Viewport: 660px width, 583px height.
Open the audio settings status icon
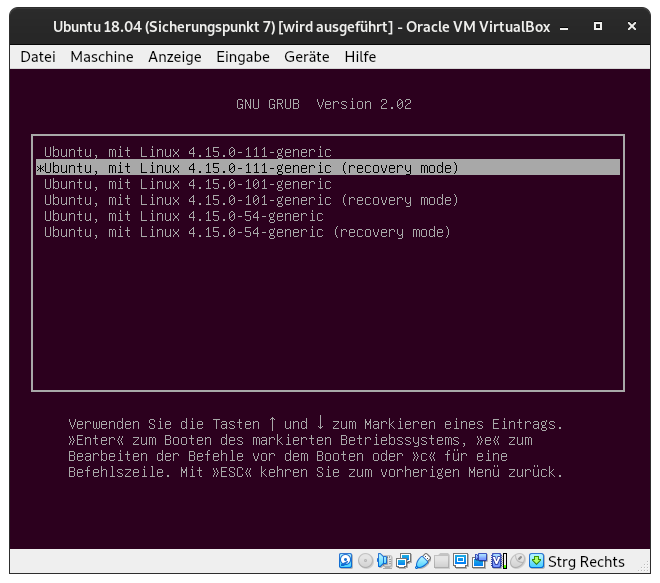[385, 561]
